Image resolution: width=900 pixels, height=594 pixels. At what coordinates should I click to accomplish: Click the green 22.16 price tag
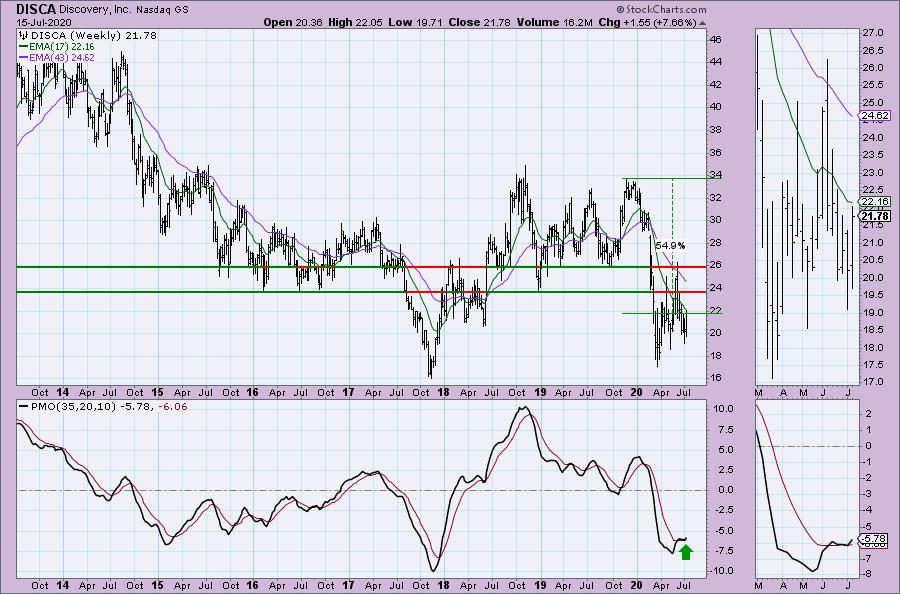[x=875, y=201]
